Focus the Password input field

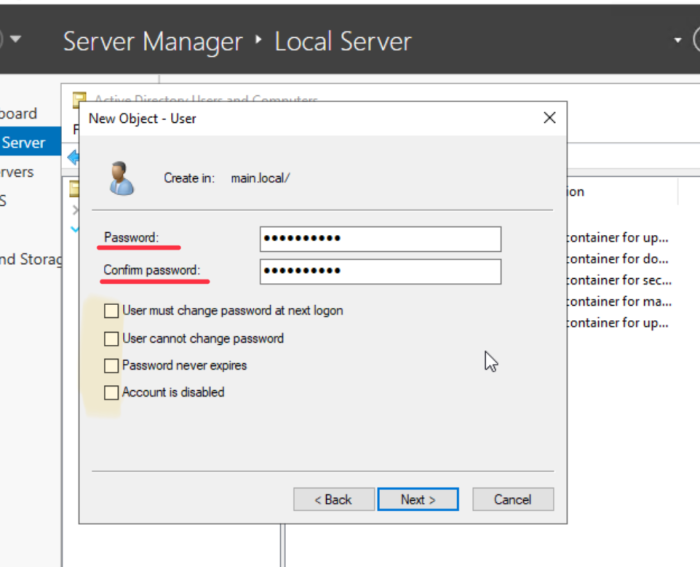point(380,239)
